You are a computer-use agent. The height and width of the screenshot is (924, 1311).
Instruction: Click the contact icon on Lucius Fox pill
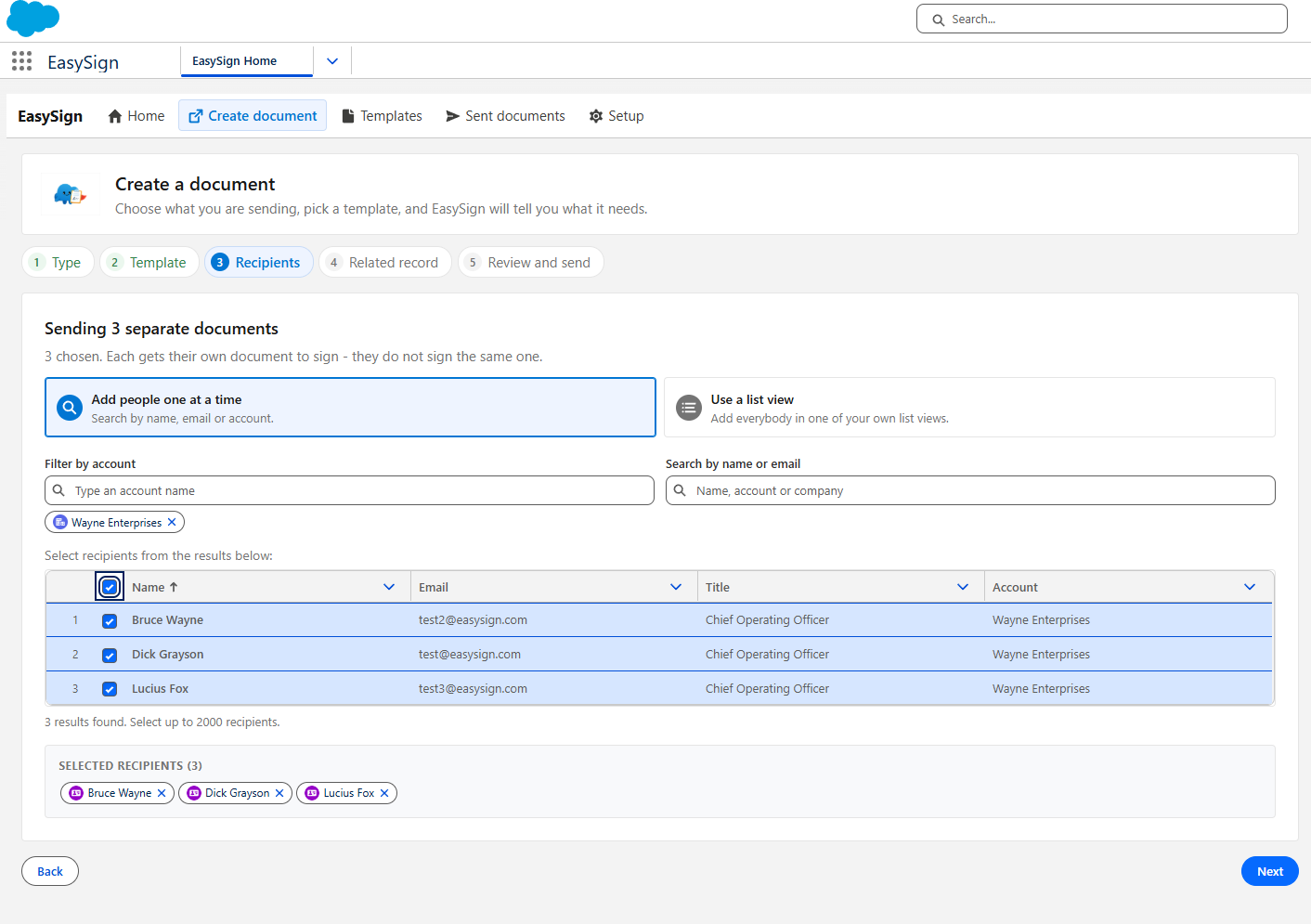click(x=312, y=793)
